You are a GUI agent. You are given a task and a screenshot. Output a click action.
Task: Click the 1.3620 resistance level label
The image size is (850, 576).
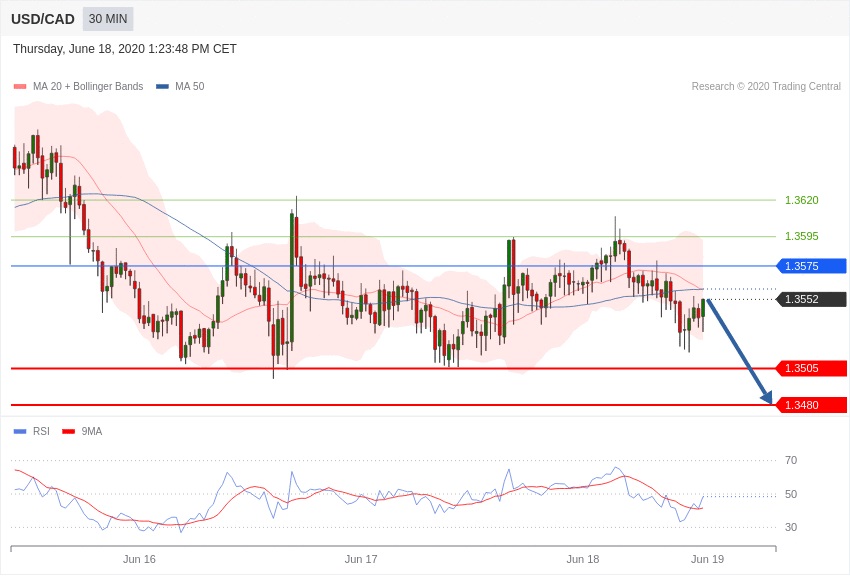(x=802, y=200)
